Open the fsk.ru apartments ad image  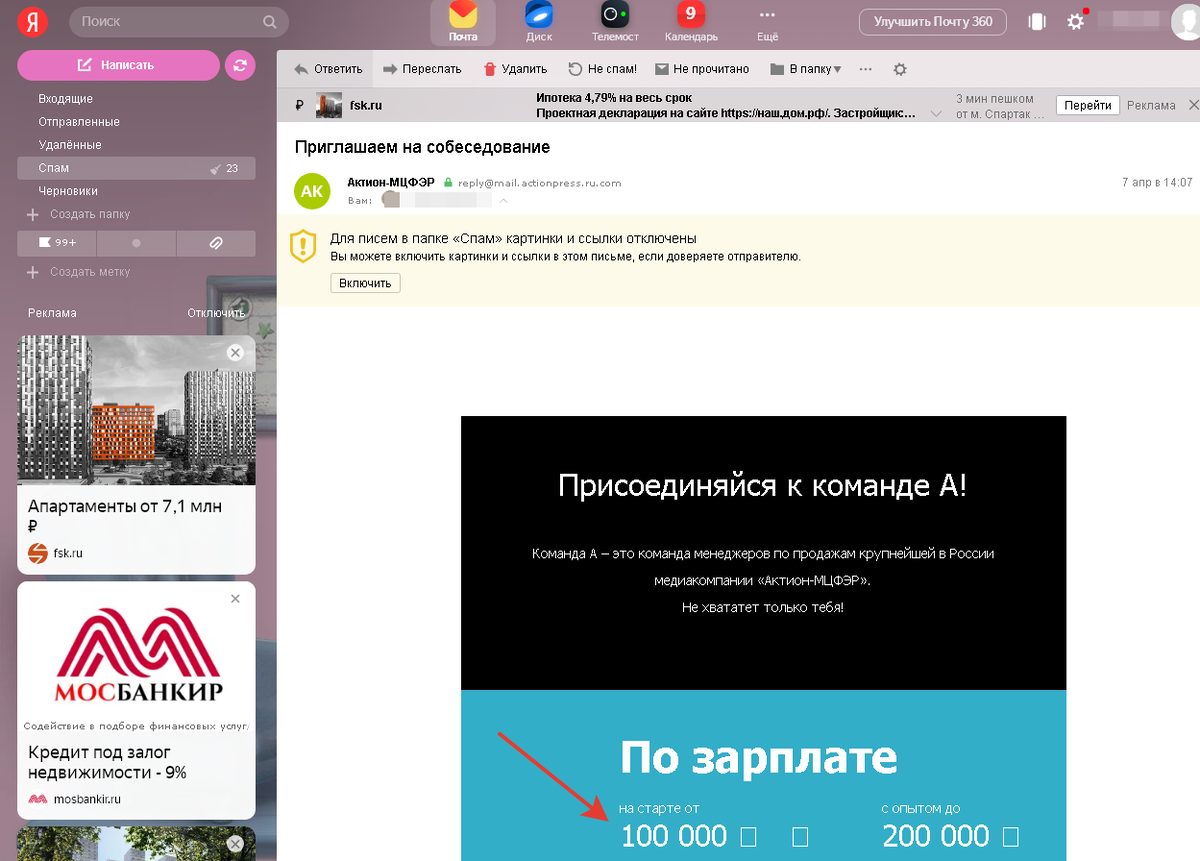[x=136, y=410]
